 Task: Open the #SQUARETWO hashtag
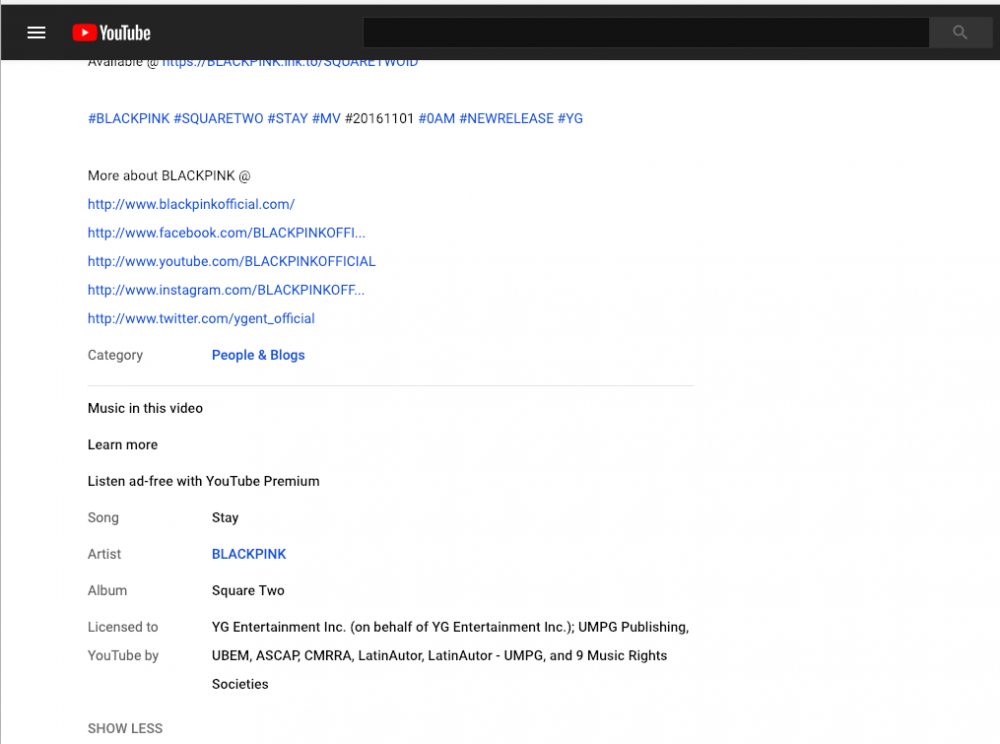tap(218, 118)
